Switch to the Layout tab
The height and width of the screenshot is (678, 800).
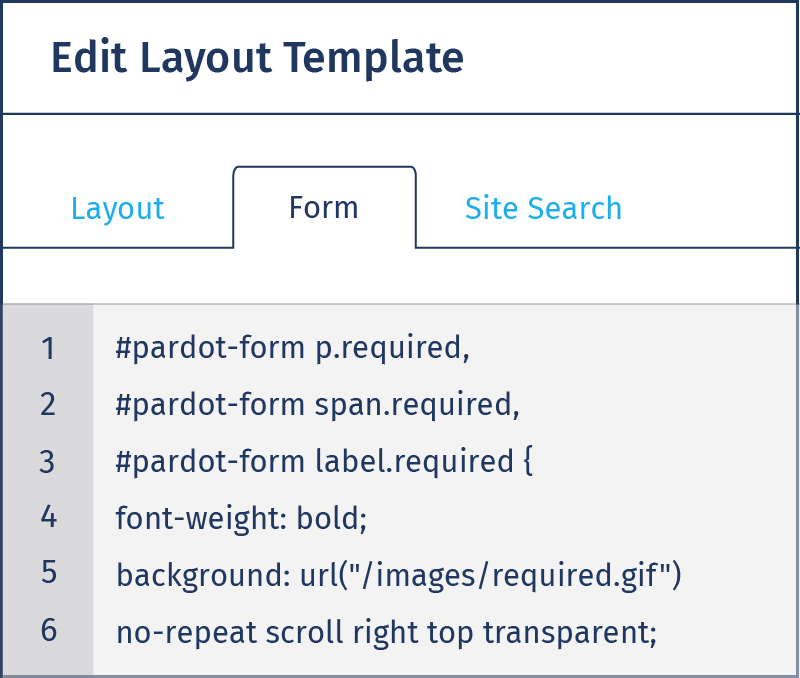(117, 208)
